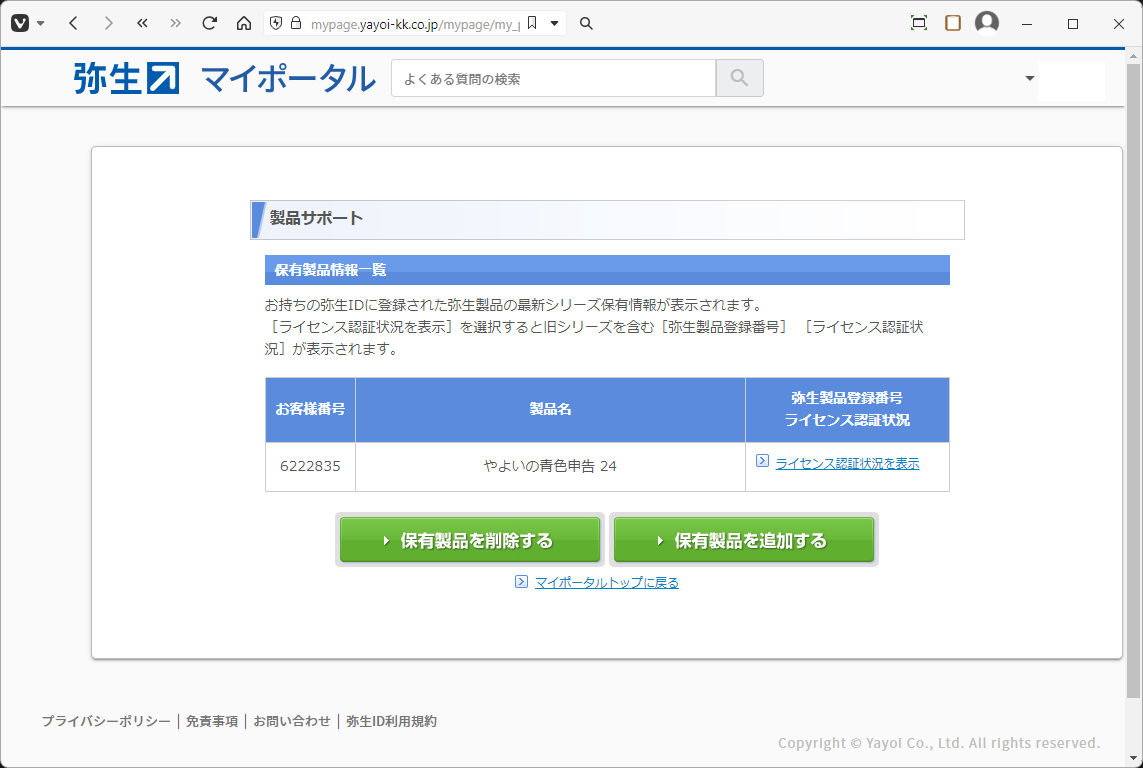This screenshot has height=768, width=1143.
Task: Expand the Vivaldi menu small arrow
Action: 41,23
